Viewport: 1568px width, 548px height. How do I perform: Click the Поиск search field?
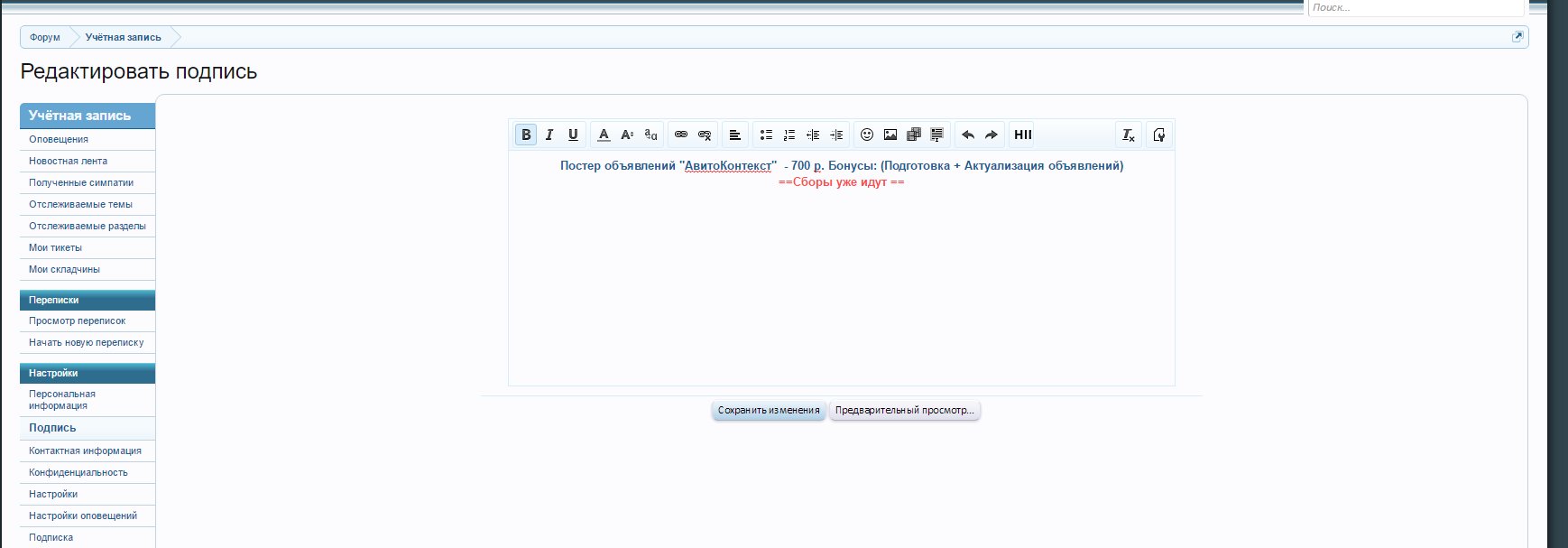point(1415,7)
